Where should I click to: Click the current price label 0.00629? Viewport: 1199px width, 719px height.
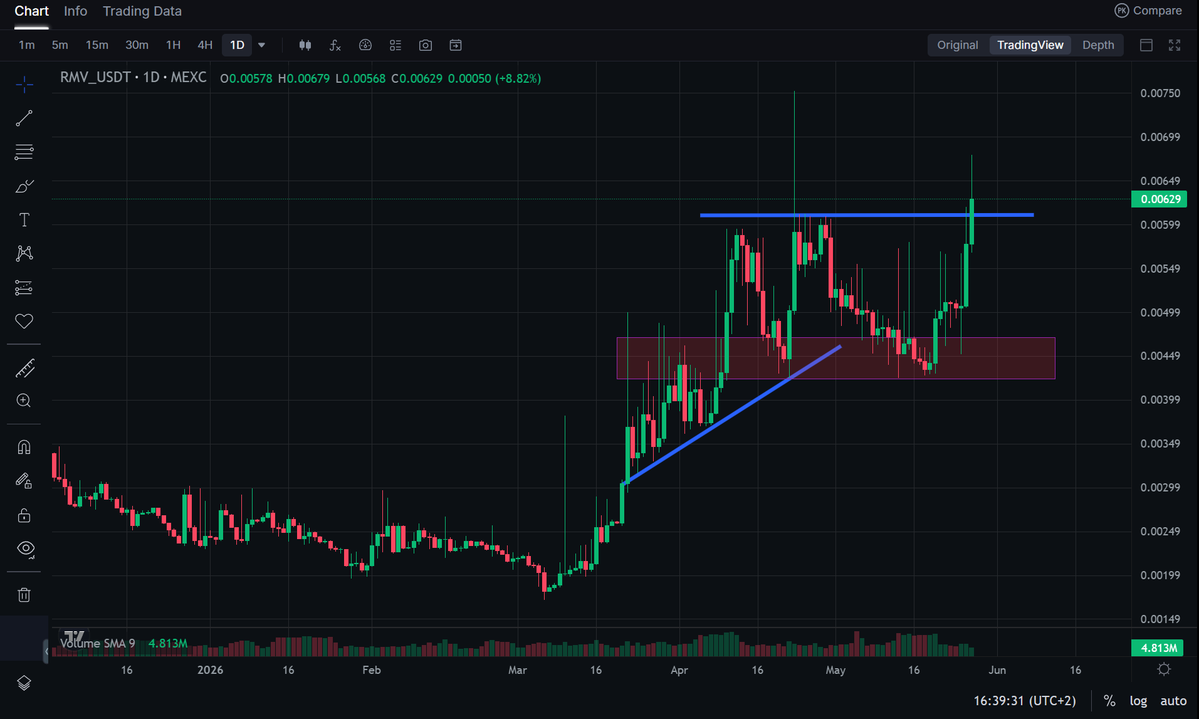tap(1159, 199)
